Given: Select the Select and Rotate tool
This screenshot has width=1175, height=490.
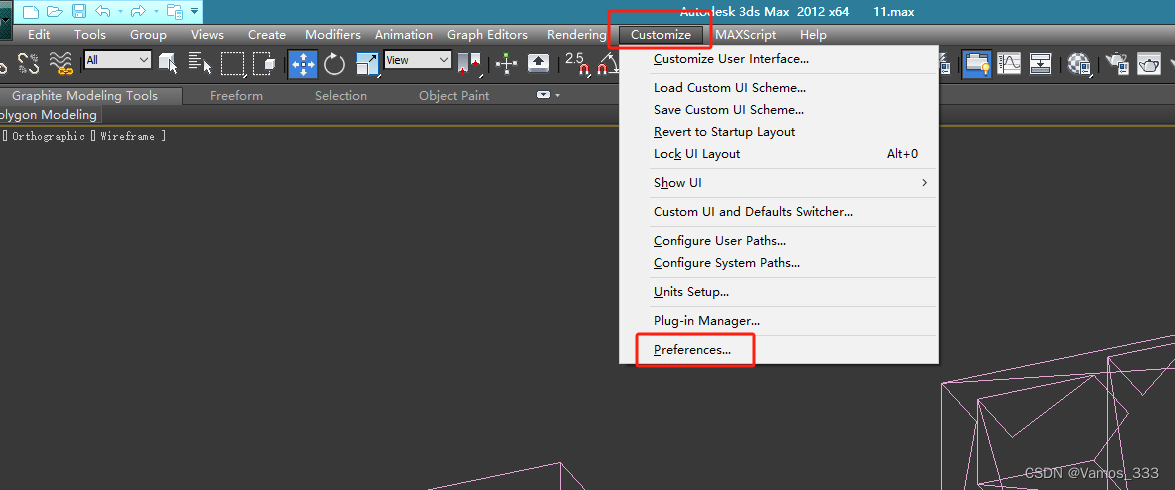Looking at the screenshot, I should pos(334,64).
